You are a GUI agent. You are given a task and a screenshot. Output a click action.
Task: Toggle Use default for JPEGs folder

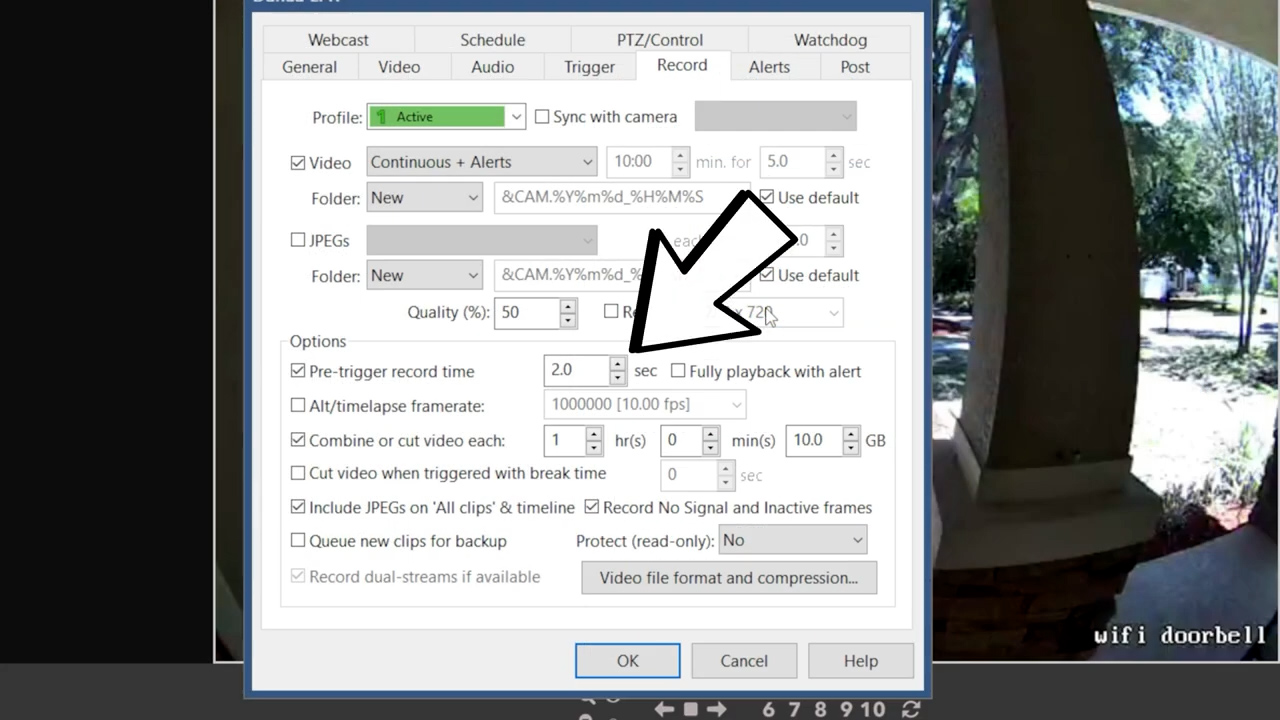click(767, 275)
